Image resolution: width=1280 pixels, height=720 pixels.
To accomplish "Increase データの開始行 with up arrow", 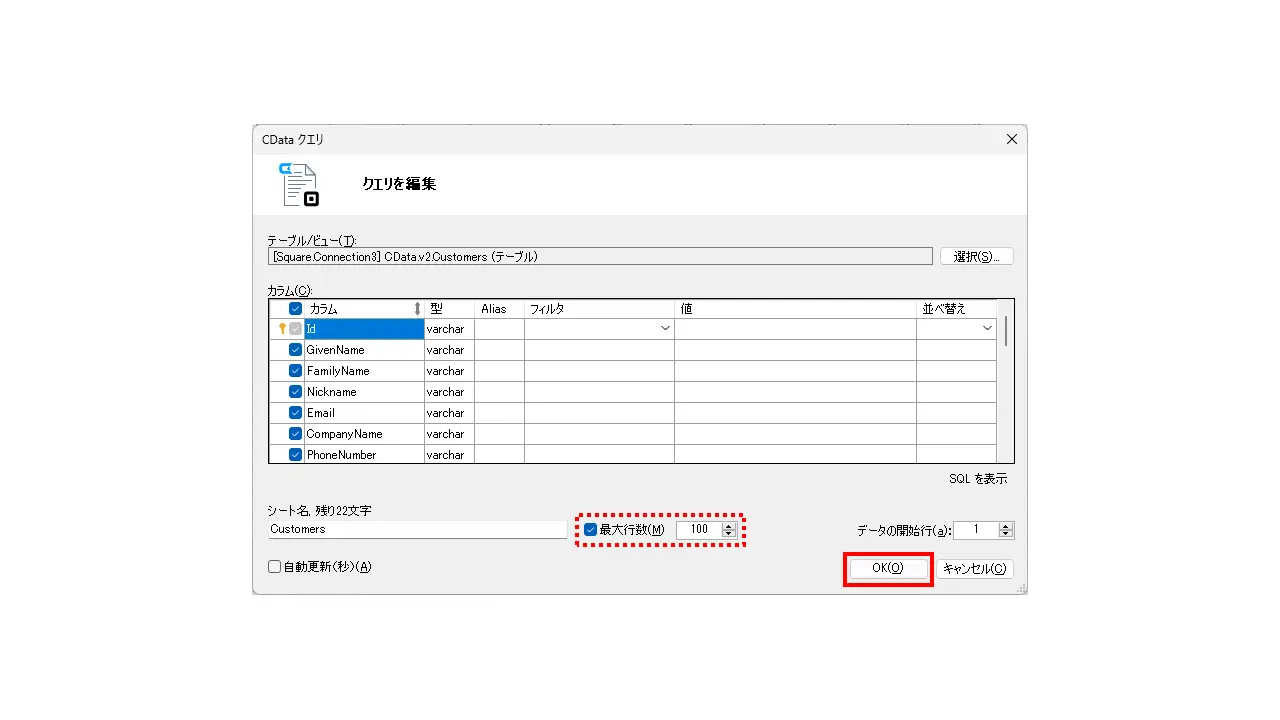I will click(1006, 526).
